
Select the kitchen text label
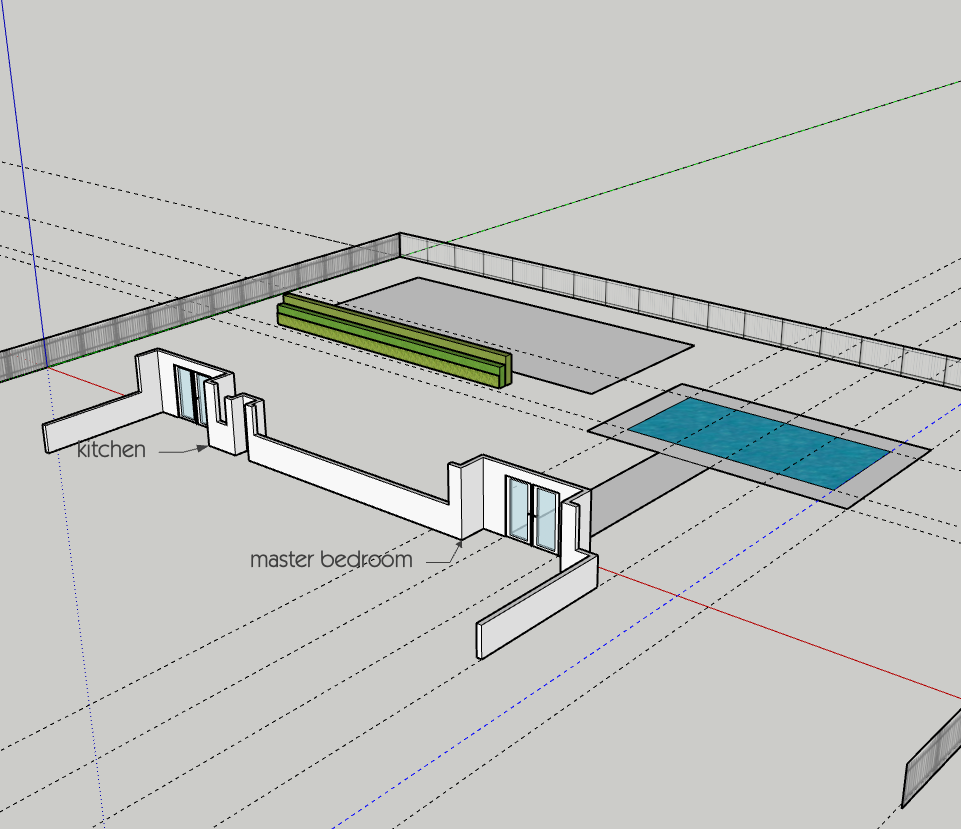pos(112,450)
